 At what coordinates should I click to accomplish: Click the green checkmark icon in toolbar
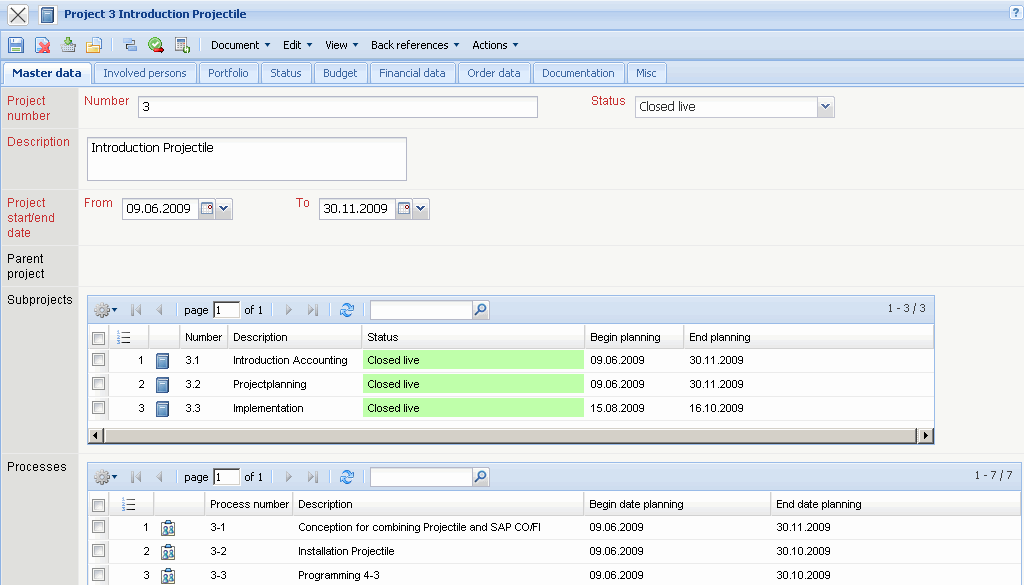pos(156,45)
